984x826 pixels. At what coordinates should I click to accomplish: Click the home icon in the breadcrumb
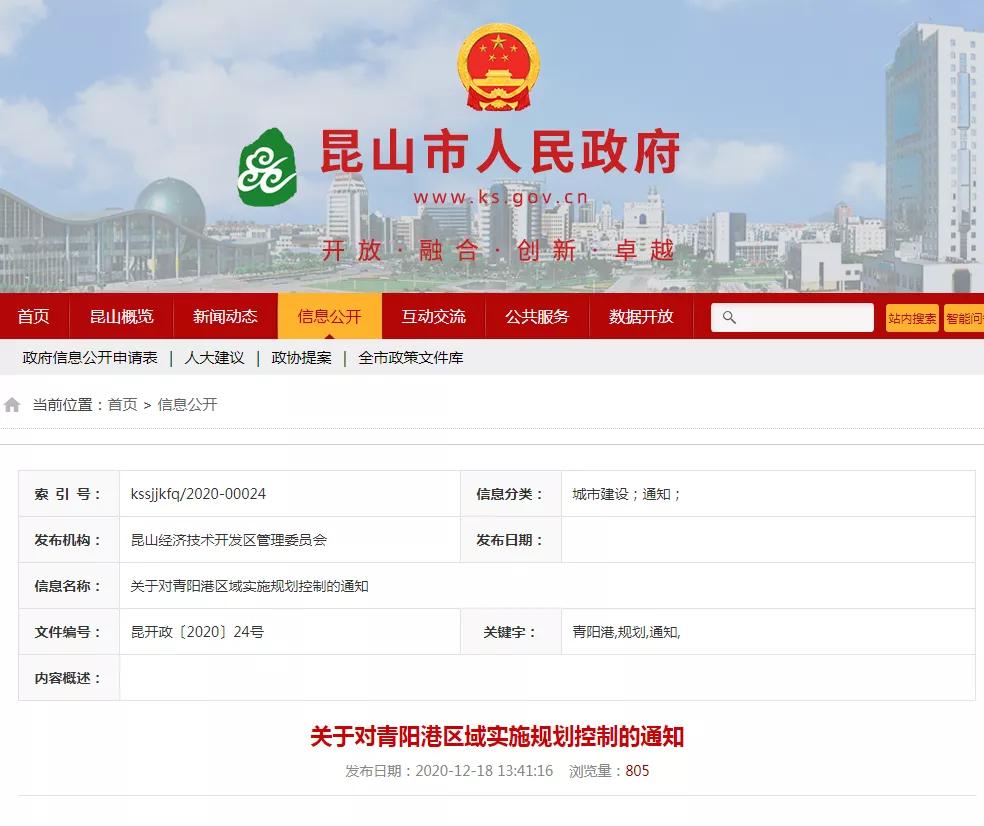(11, 404)
